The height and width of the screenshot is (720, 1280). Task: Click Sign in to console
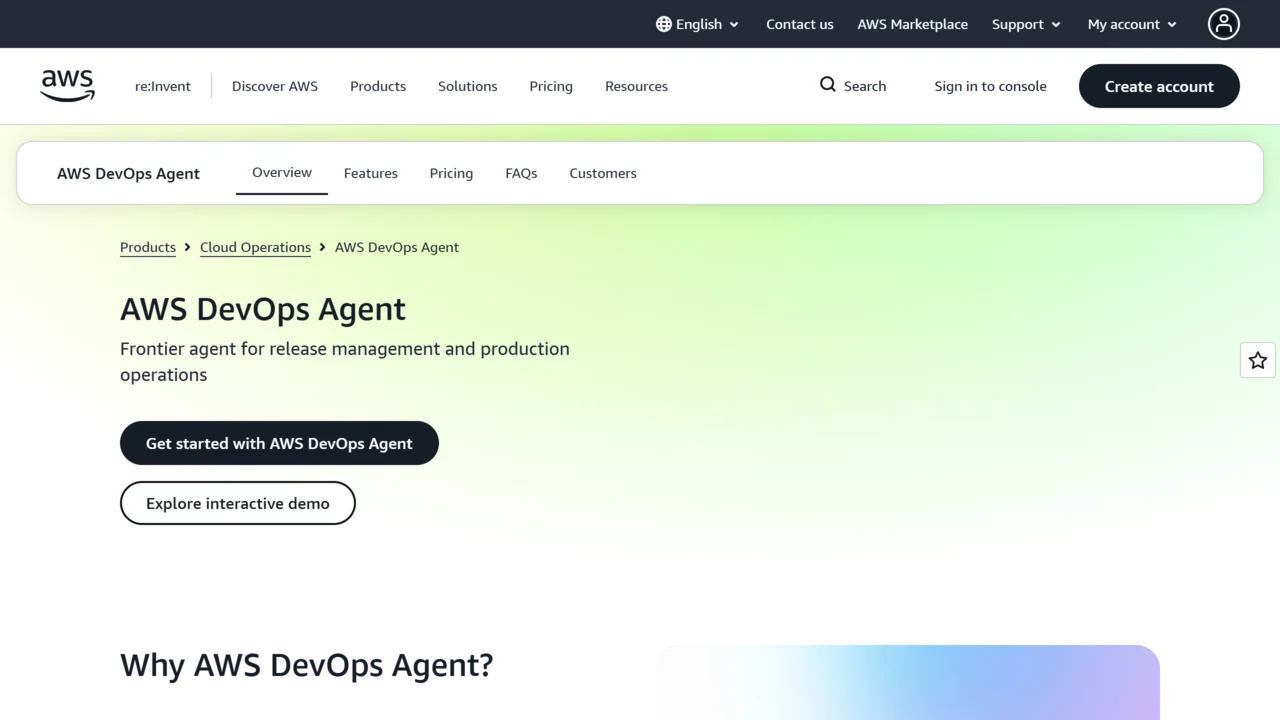point(990,86)
